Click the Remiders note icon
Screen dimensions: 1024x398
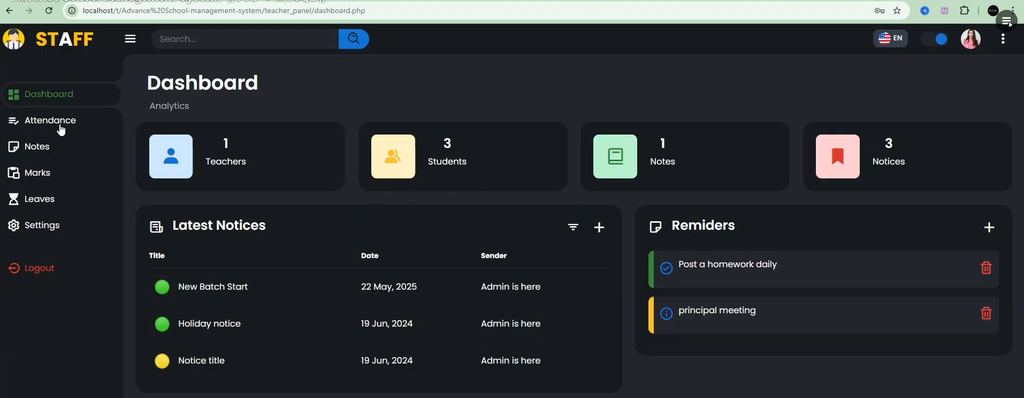[x=655, y=227]
